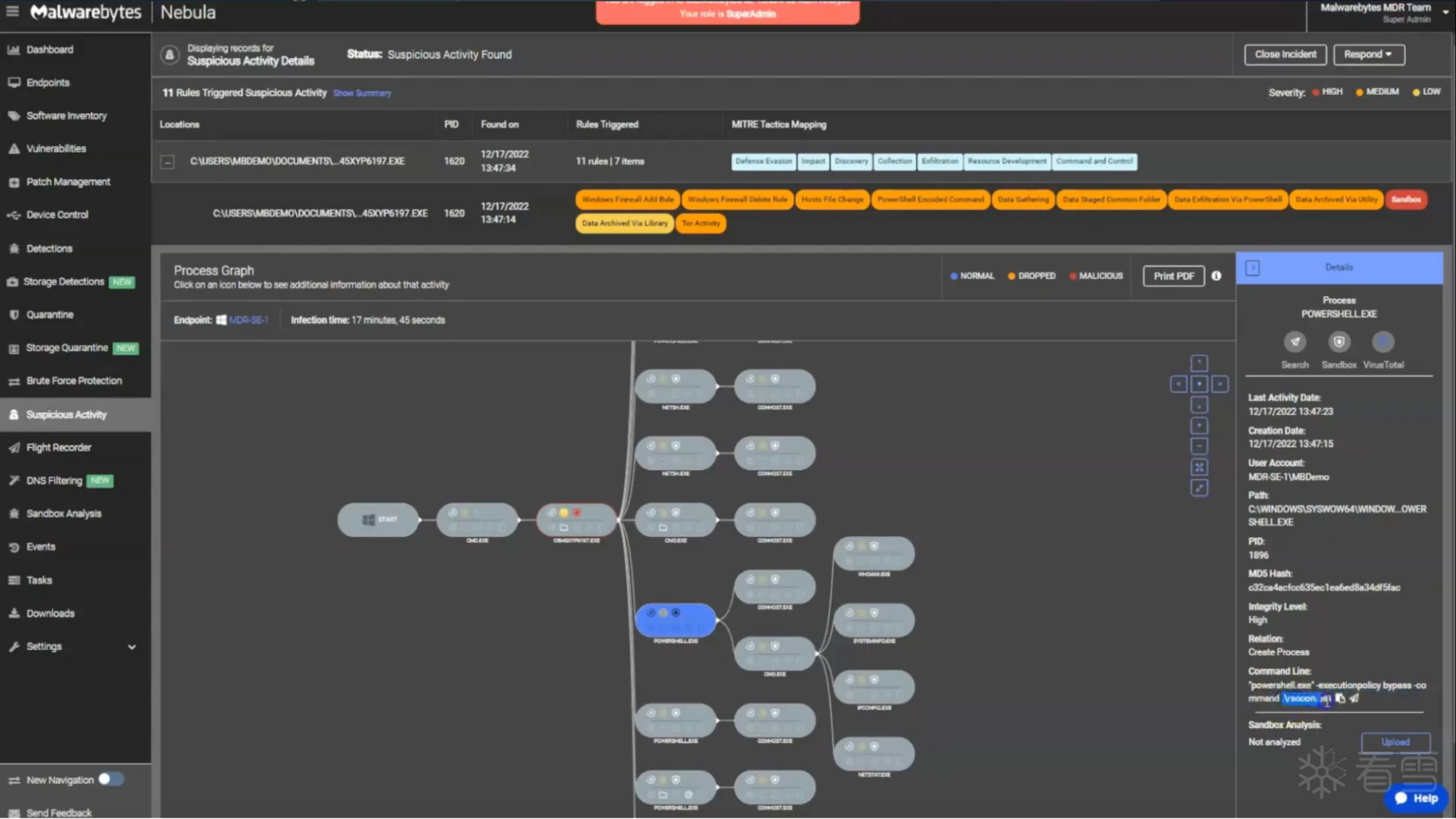This screenshot has height=819, width=1456.
Task: Open Sandbox icon for POWERSHELL.EXE process
Action: pyautogui.click(x=1338, y=342)
